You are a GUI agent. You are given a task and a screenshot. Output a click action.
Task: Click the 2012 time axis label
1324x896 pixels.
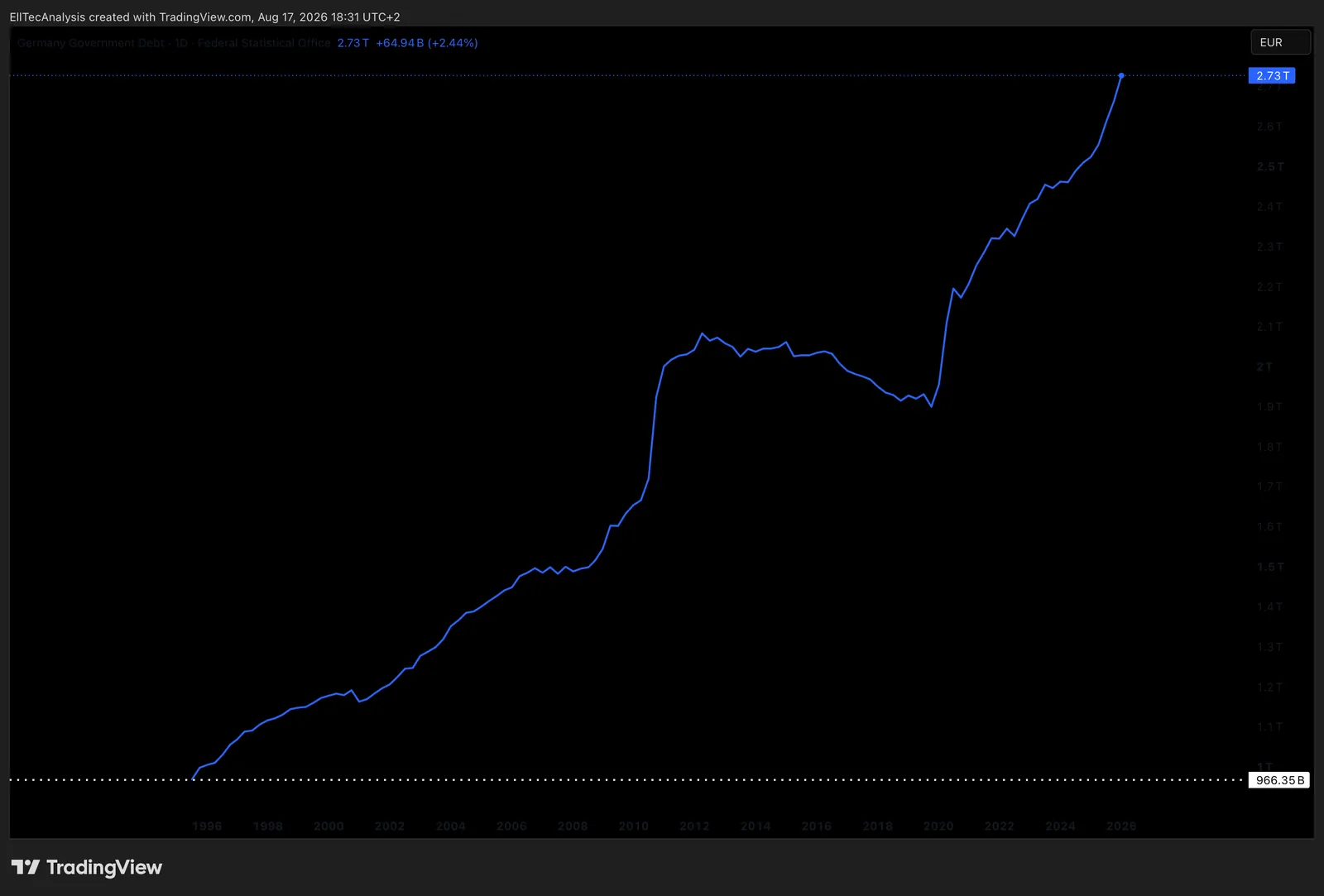coord(694,826)
